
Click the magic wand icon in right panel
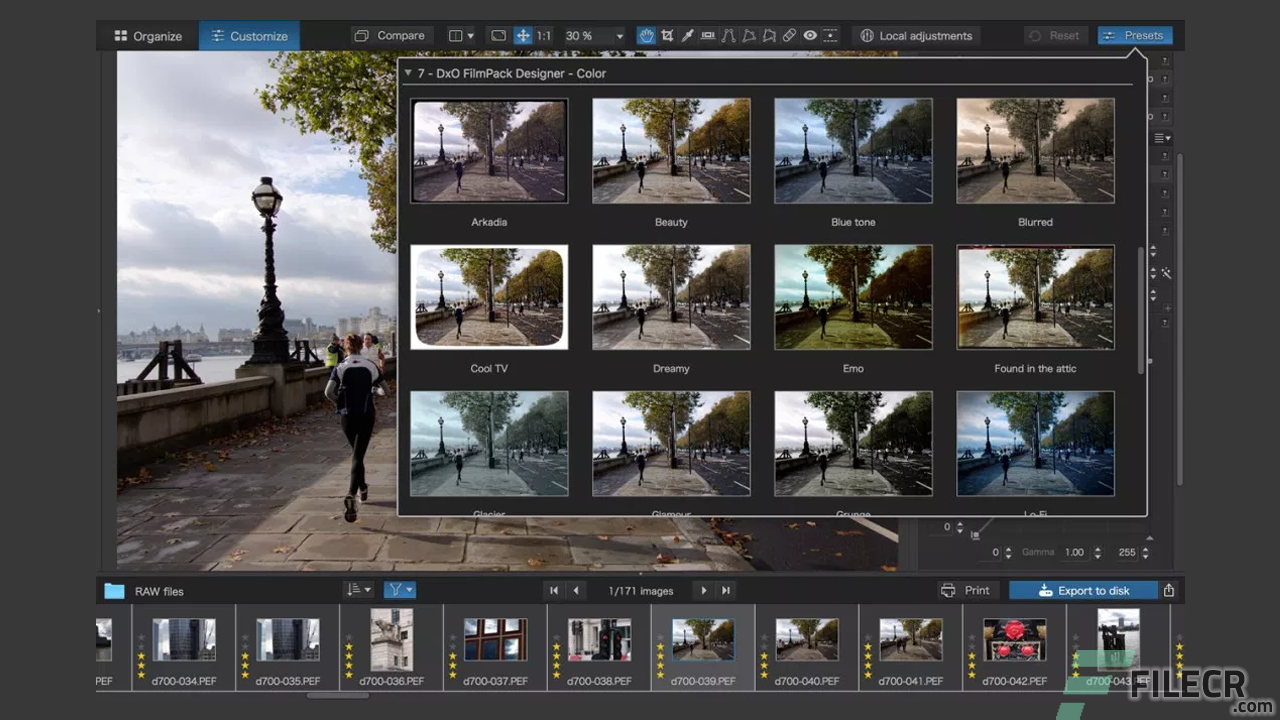1166,273
